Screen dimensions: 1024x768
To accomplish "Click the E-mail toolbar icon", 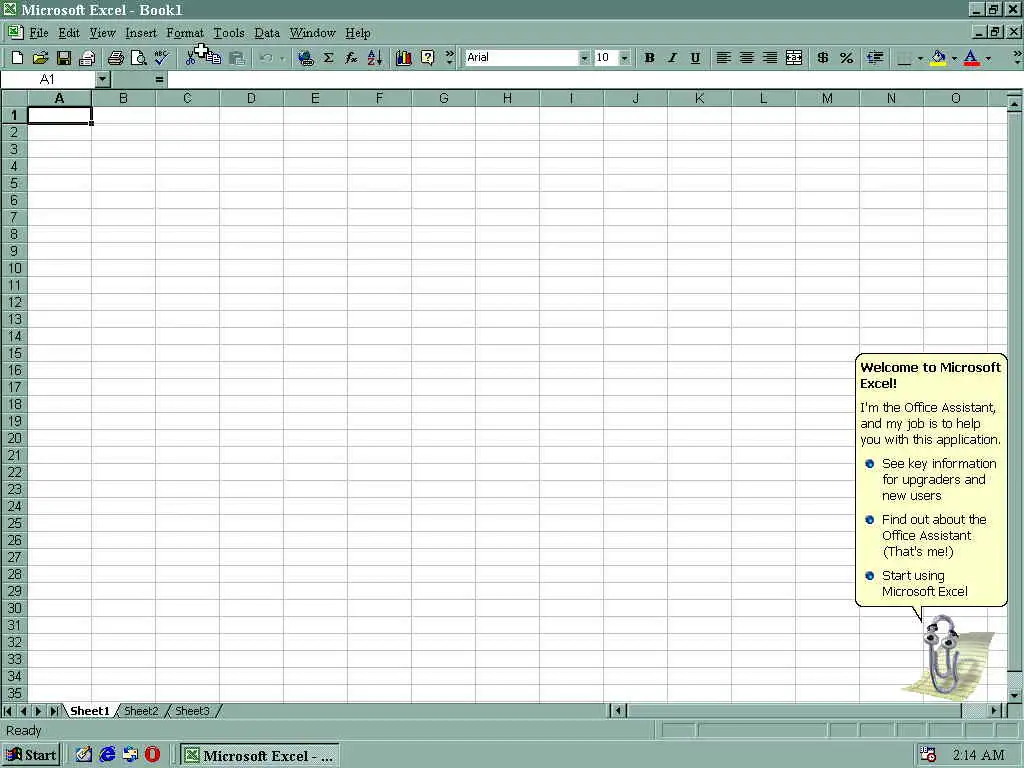I will pyautogui.click(x=87, y=58).
